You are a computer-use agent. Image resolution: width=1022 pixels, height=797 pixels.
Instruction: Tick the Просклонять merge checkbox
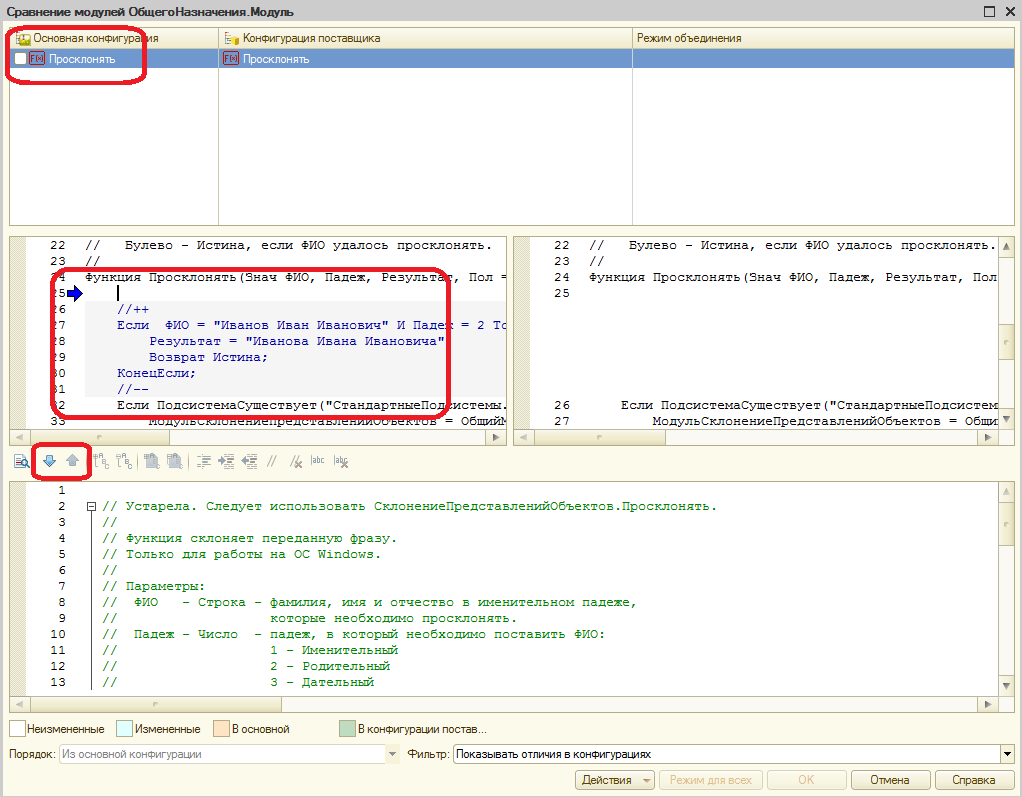click(x=20, y=59)
